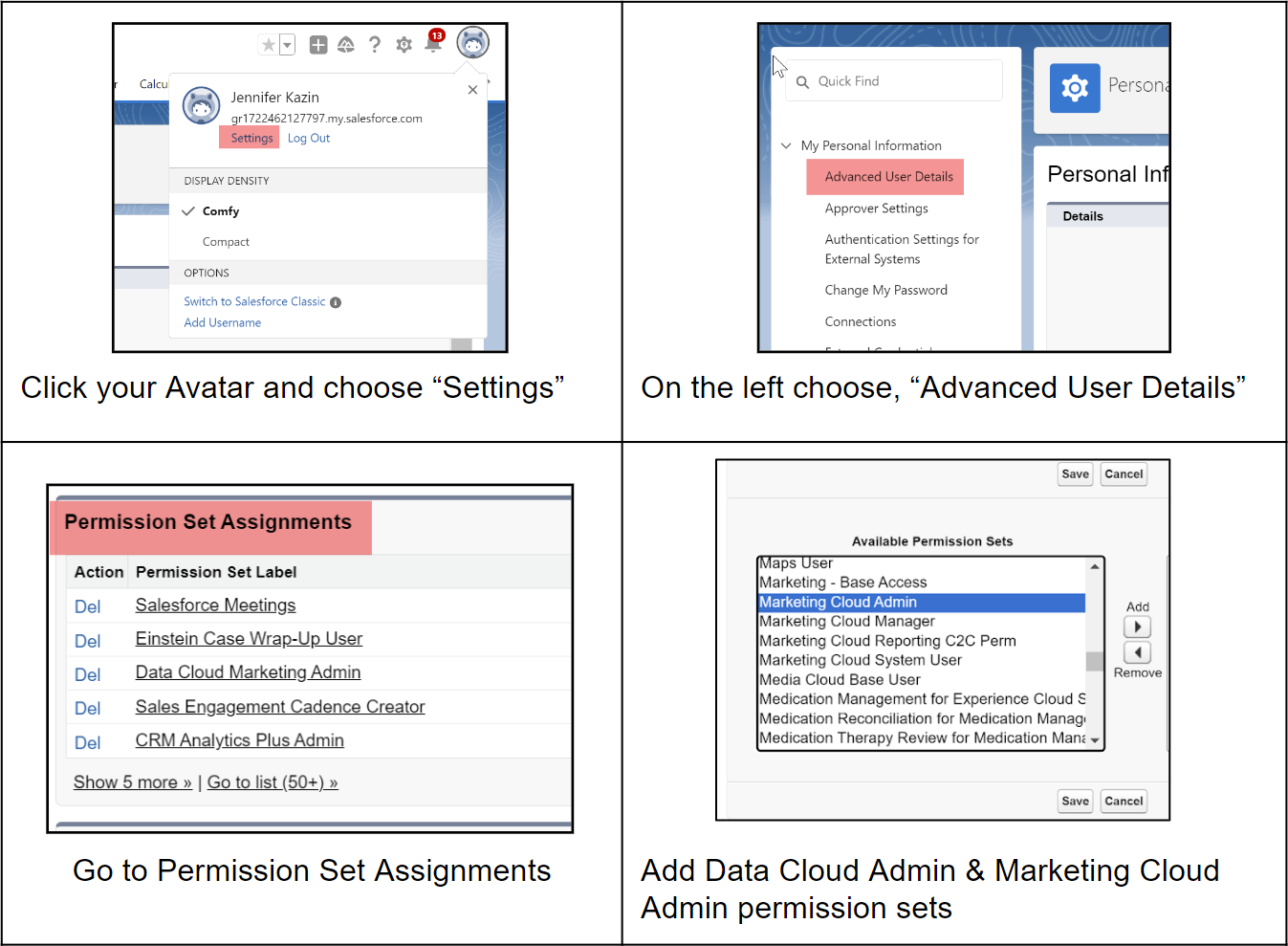This screenshot has width=1288, height=946.
Task: Select Marketing Cloud Admin in the list
Action: [x=922, y=603]
